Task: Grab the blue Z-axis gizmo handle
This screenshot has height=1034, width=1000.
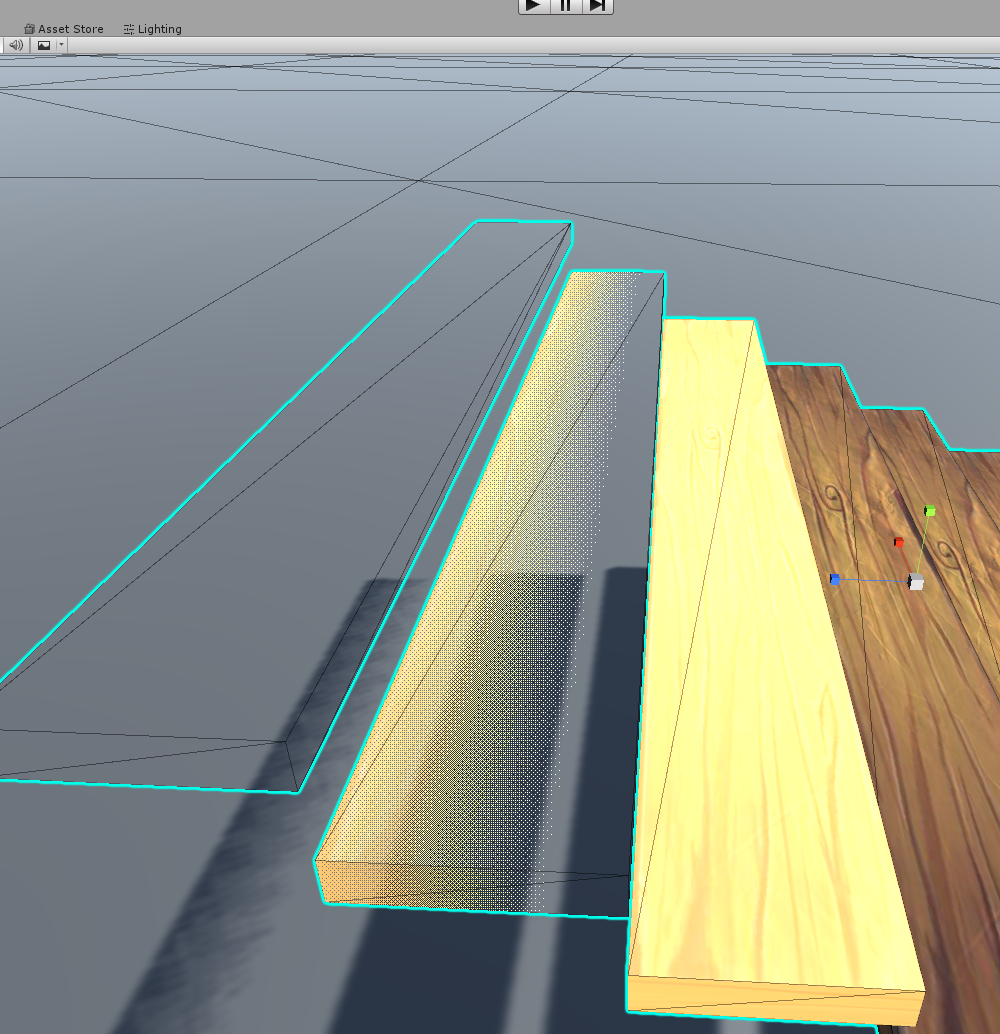Action: click(835, 579)
